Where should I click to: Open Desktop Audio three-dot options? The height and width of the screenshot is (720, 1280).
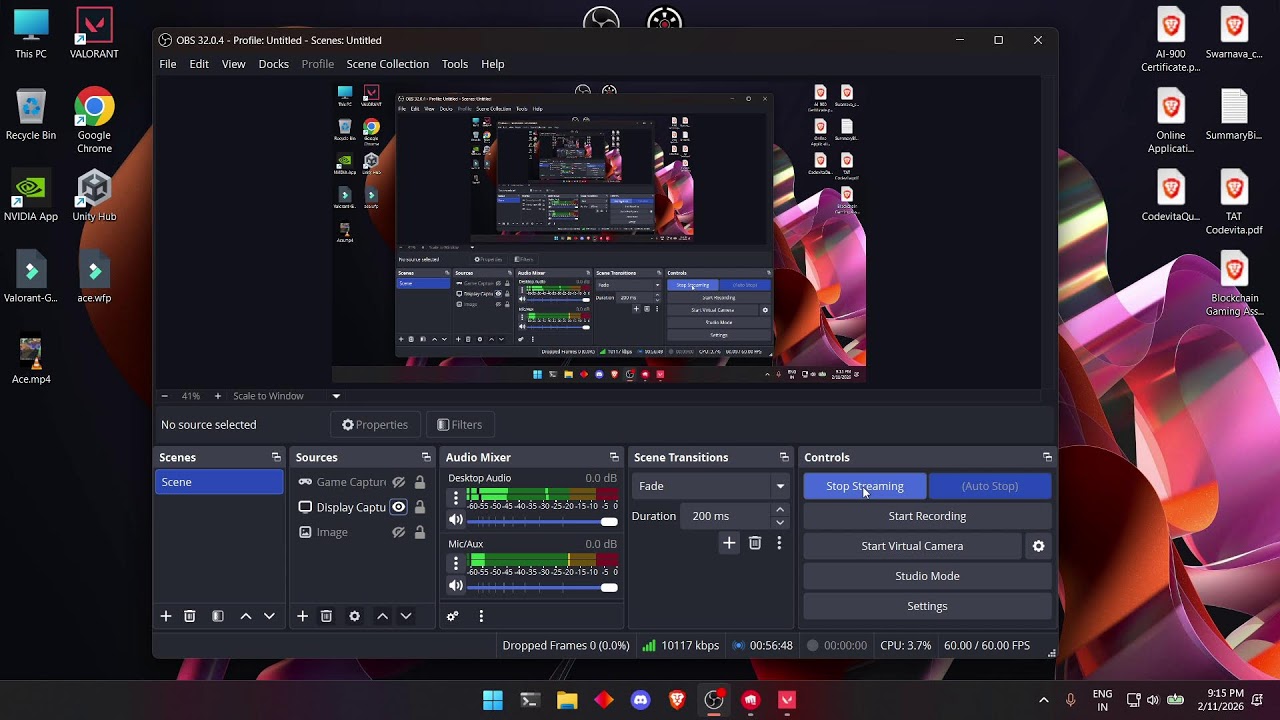[x=456, y=498]
